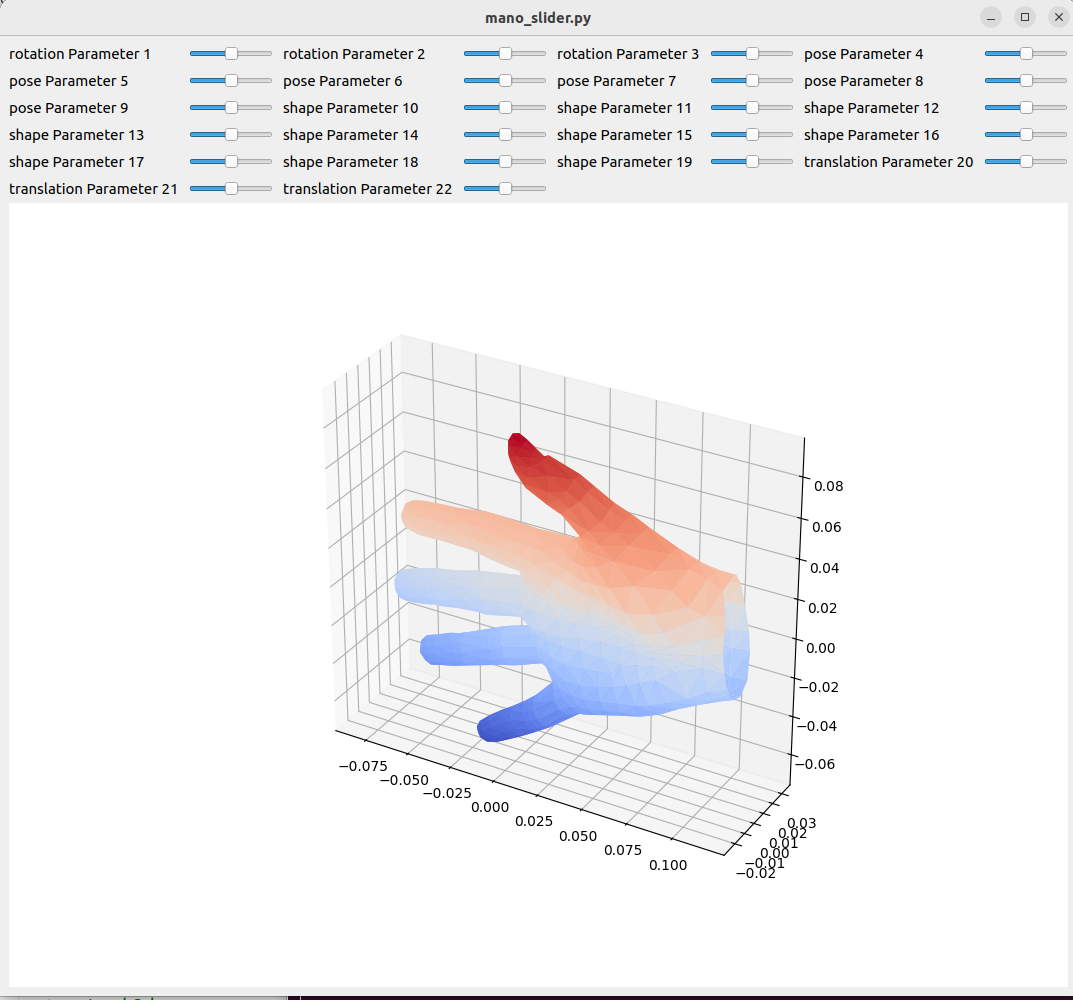Minimize the mano_slider.py window
The height and width of the screenshot is (1000, 1073).
(x=991, y=17)
